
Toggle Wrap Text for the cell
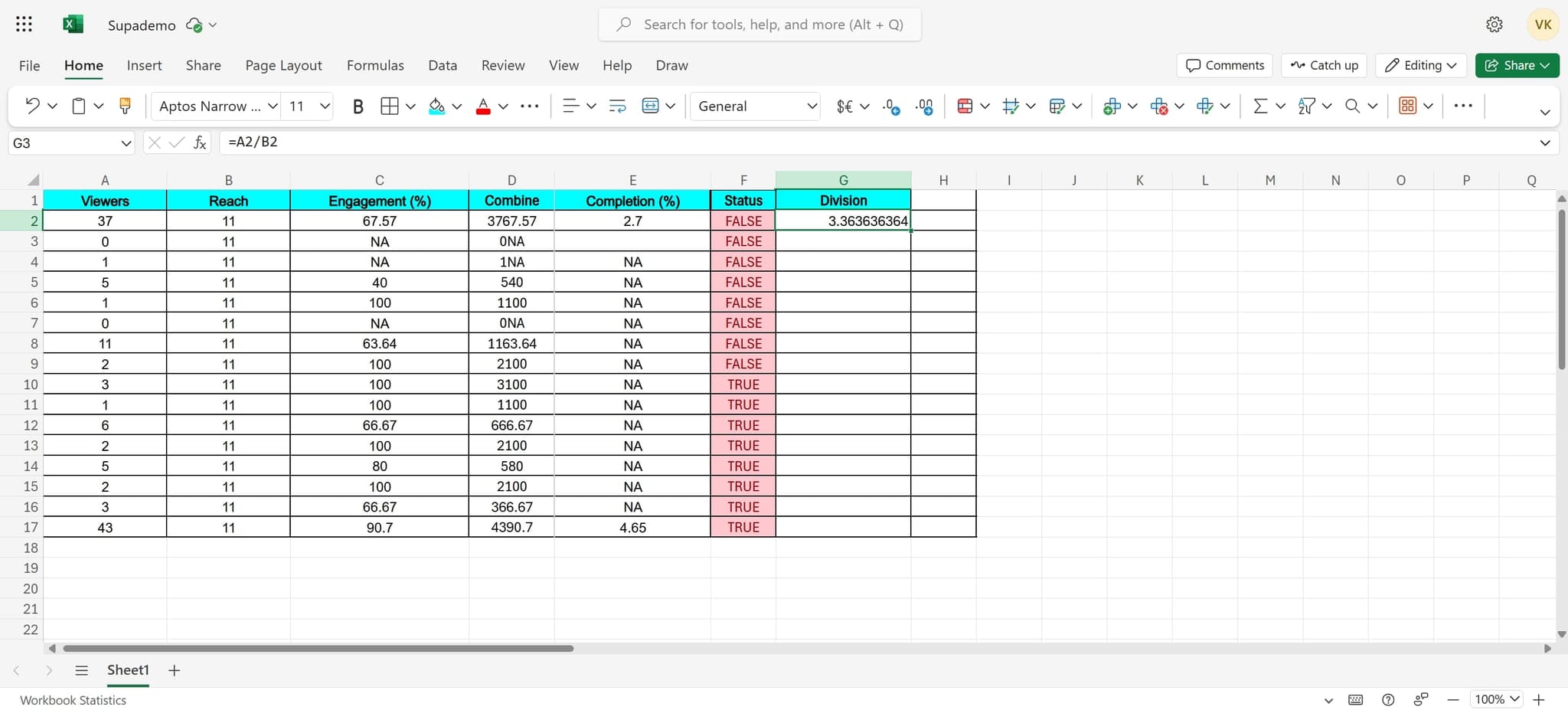point(617,106)
